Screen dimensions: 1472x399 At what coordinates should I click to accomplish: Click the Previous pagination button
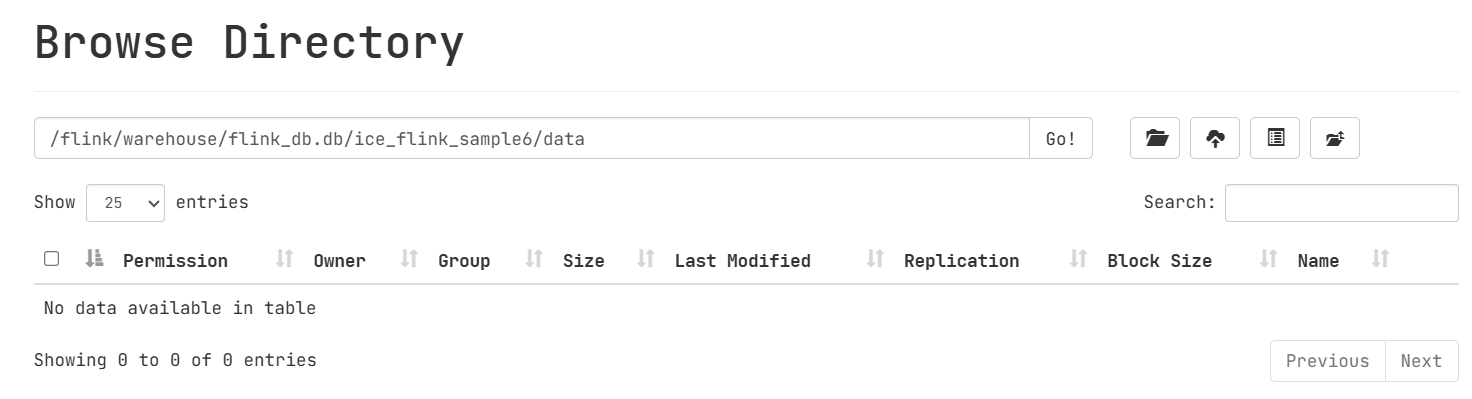[x=1327, y=361]
